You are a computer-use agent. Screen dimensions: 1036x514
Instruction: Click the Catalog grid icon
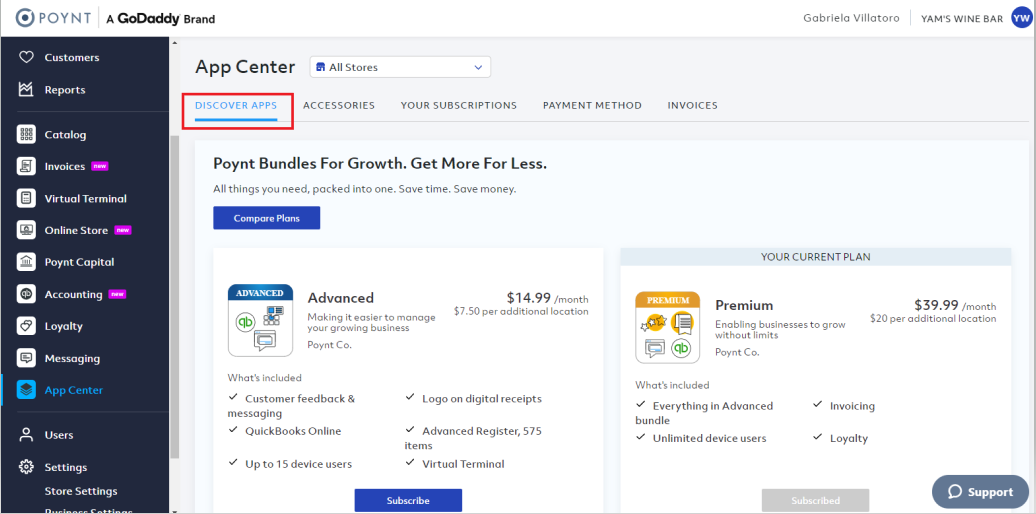coord(26,134)
